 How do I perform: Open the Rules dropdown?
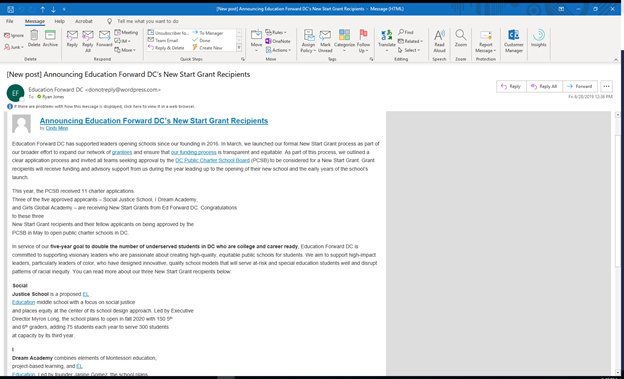coord(276,32)
